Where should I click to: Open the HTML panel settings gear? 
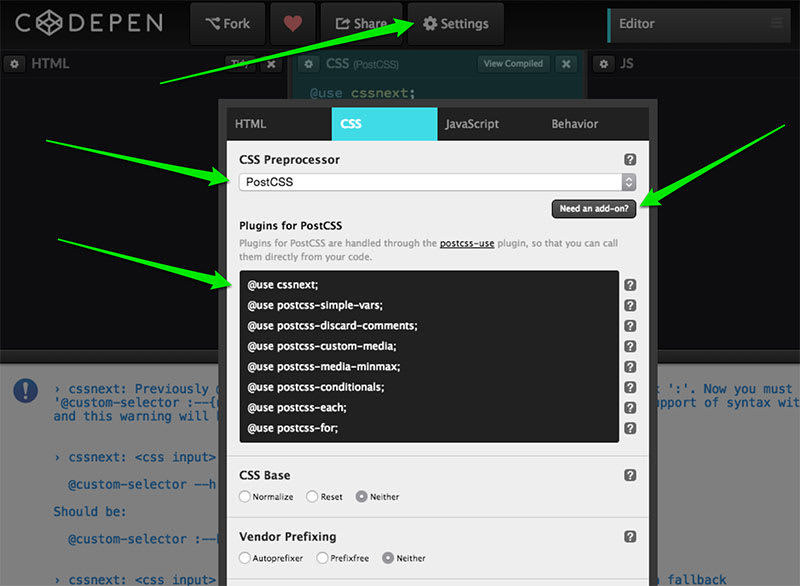point(14,63)
